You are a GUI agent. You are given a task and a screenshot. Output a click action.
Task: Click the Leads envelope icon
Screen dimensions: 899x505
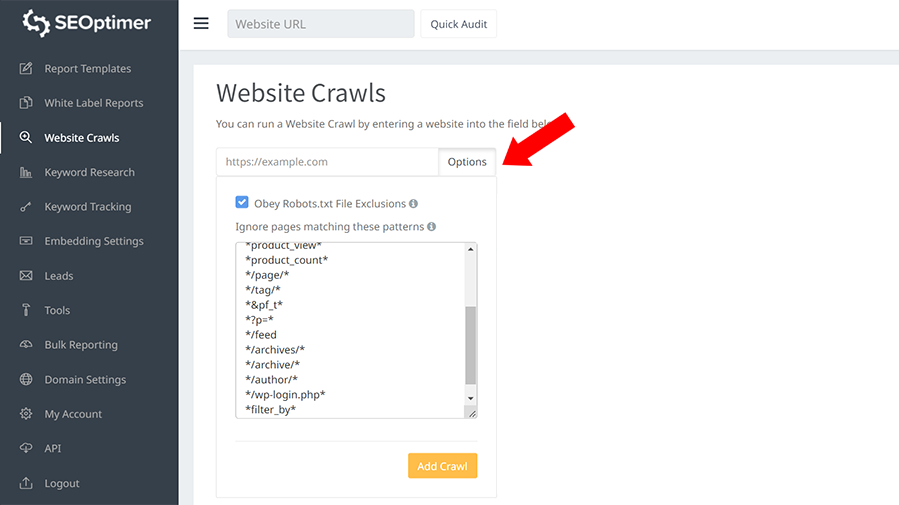point(25,276)
